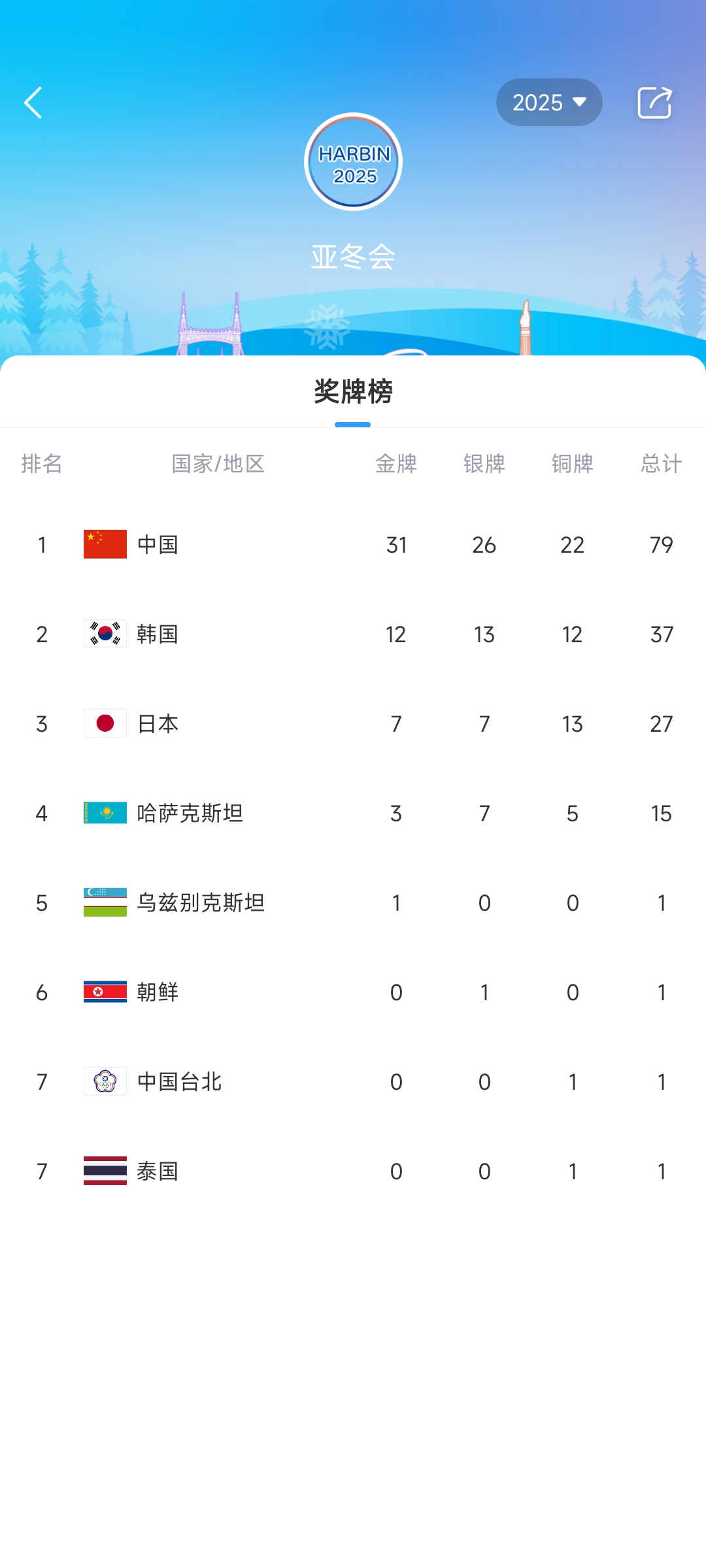
Task: Tap the Thailand flag icon
Action: click(105, 1171)
